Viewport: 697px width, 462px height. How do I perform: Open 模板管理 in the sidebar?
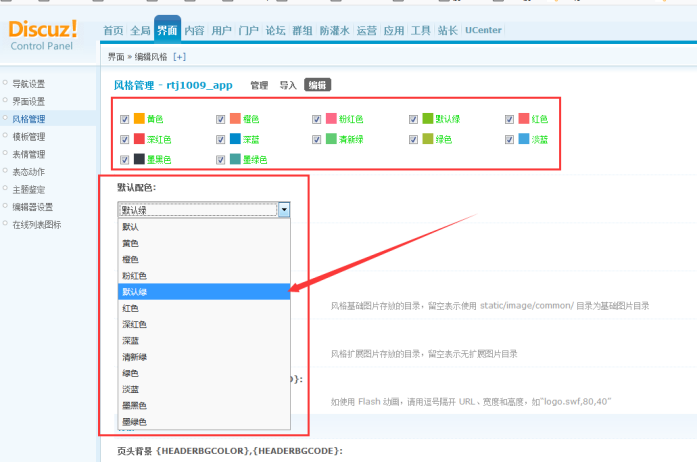[28, 137]
